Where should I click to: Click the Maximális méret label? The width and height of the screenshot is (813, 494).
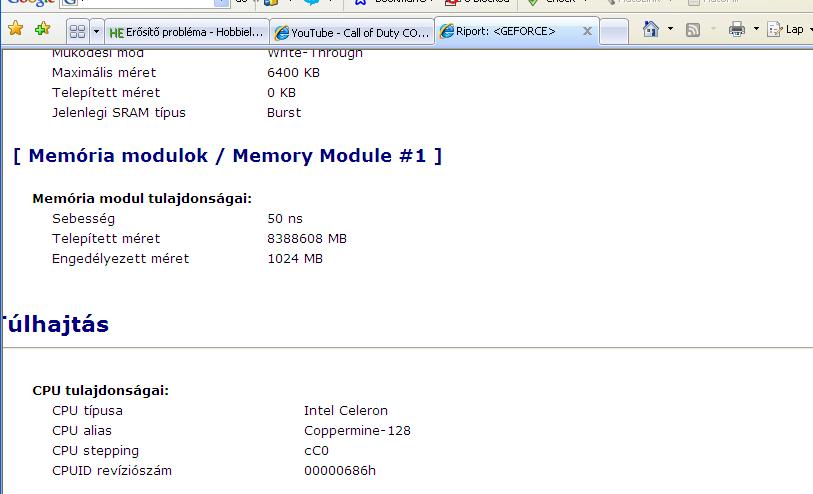tap(104, 73)
